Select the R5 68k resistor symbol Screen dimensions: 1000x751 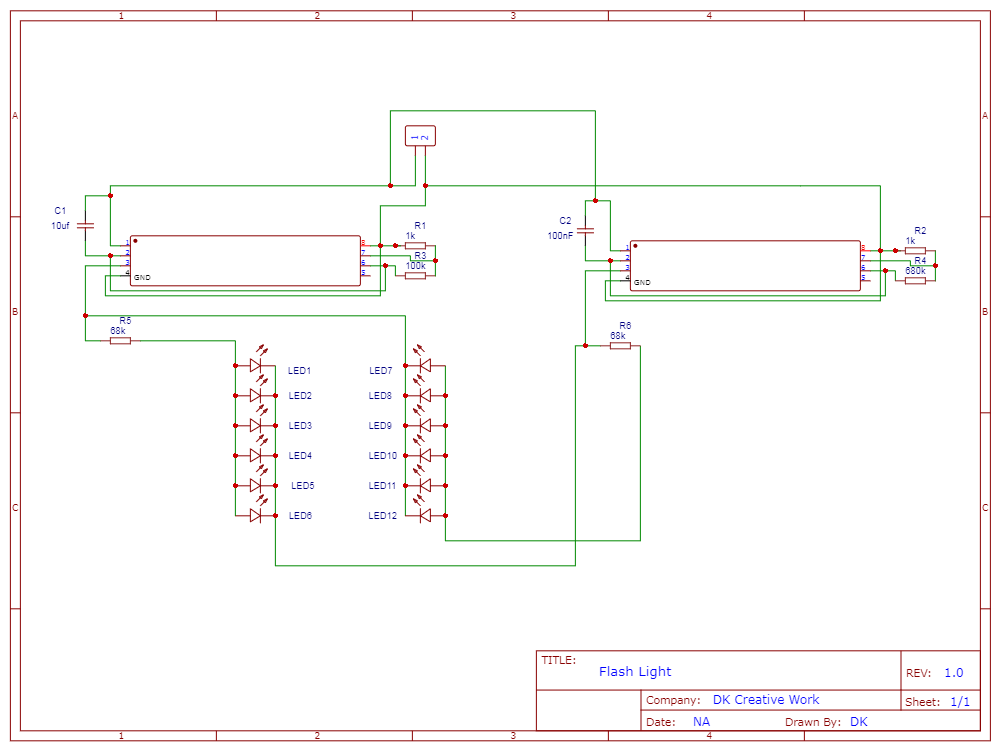tap(119, 340)
